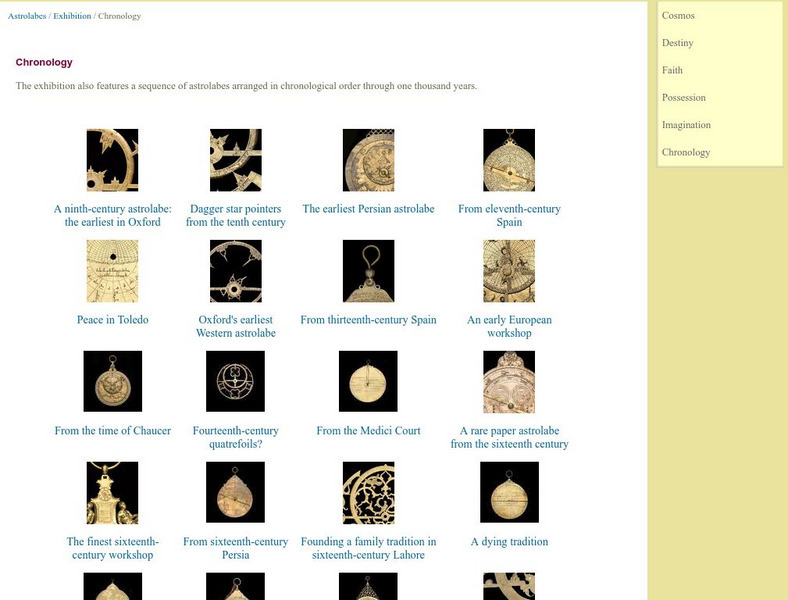Viewport: 788px width, 600px height.
Task: Open Oxford's earliest Western astrolabe thumbnail
Action: [236, 271]
